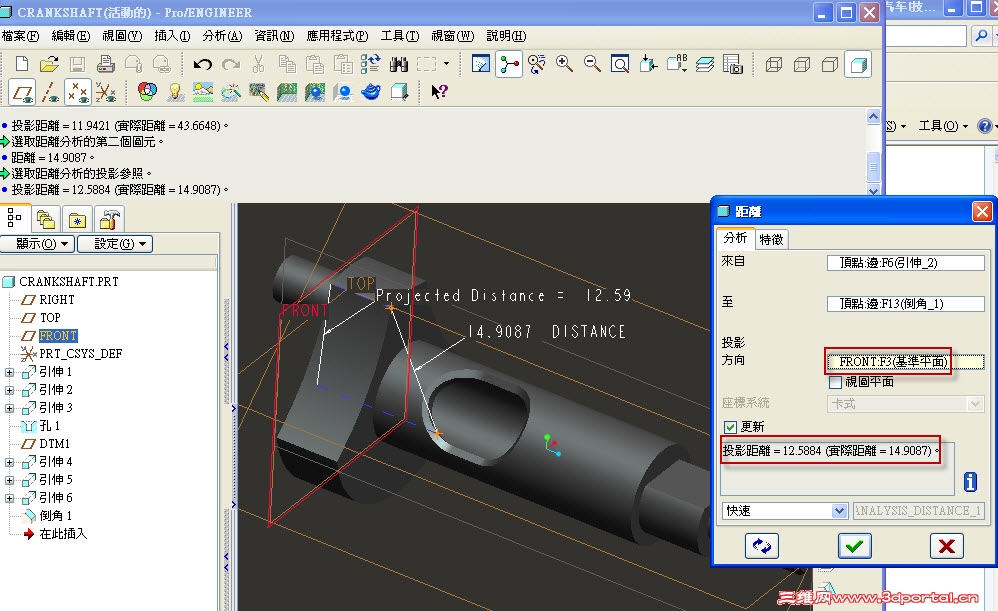Switch to shaded display mode icon

point(857,64)
